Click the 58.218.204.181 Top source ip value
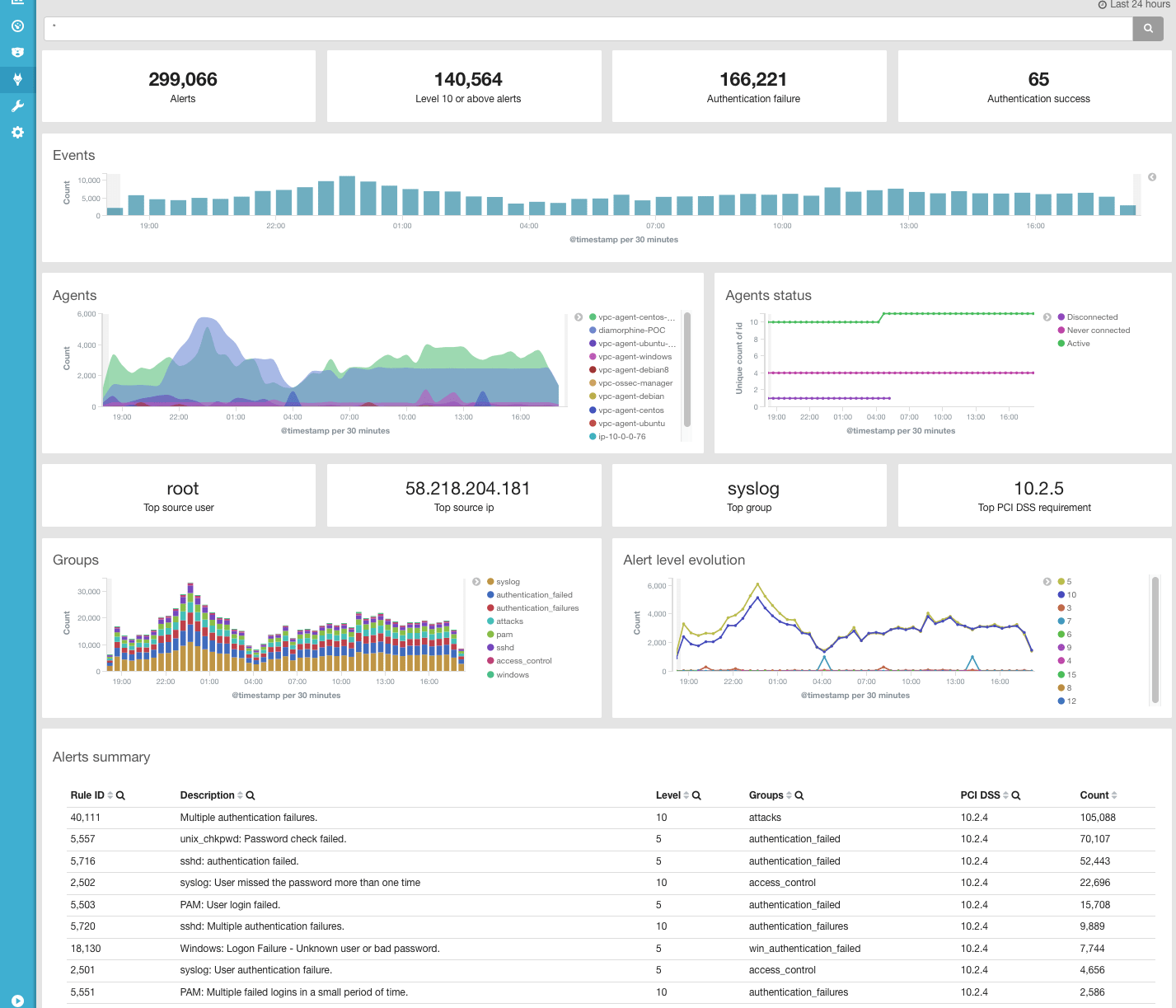Image resolution: width=1176 pixels, height=1008 pixels. (468, 489)
